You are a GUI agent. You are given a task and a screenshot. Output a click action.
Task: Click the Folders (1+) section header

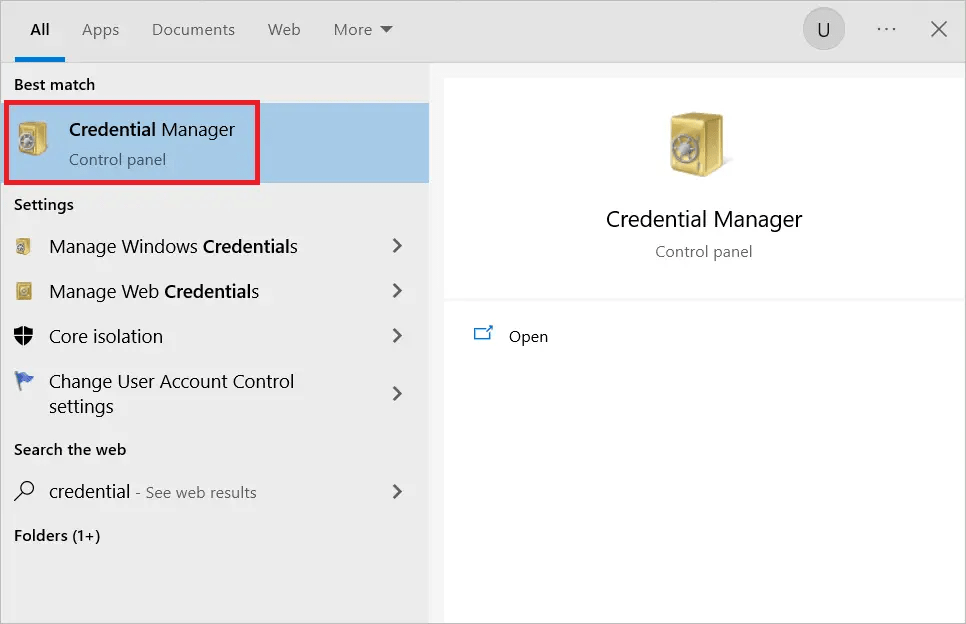tap(56, 535)
